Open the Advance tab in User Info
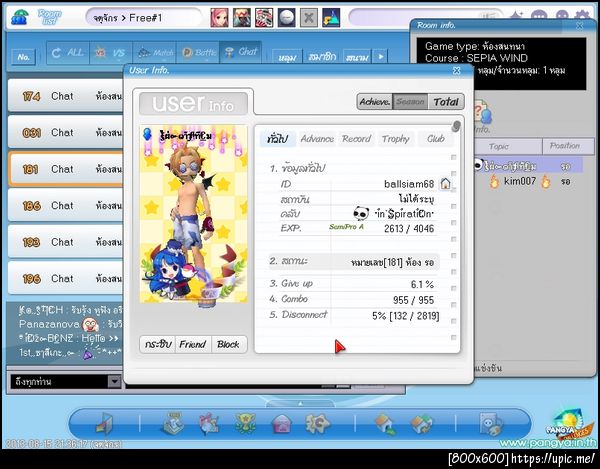 (317, 139)
